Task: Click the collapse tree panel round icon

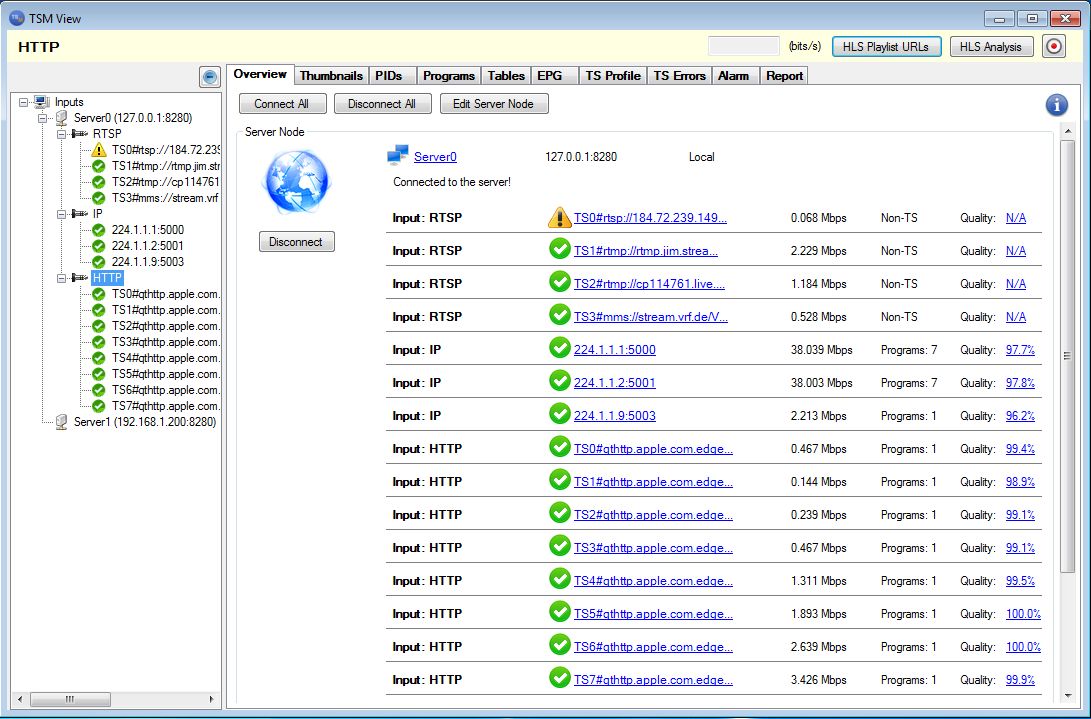Action: [x=209, y=77]
